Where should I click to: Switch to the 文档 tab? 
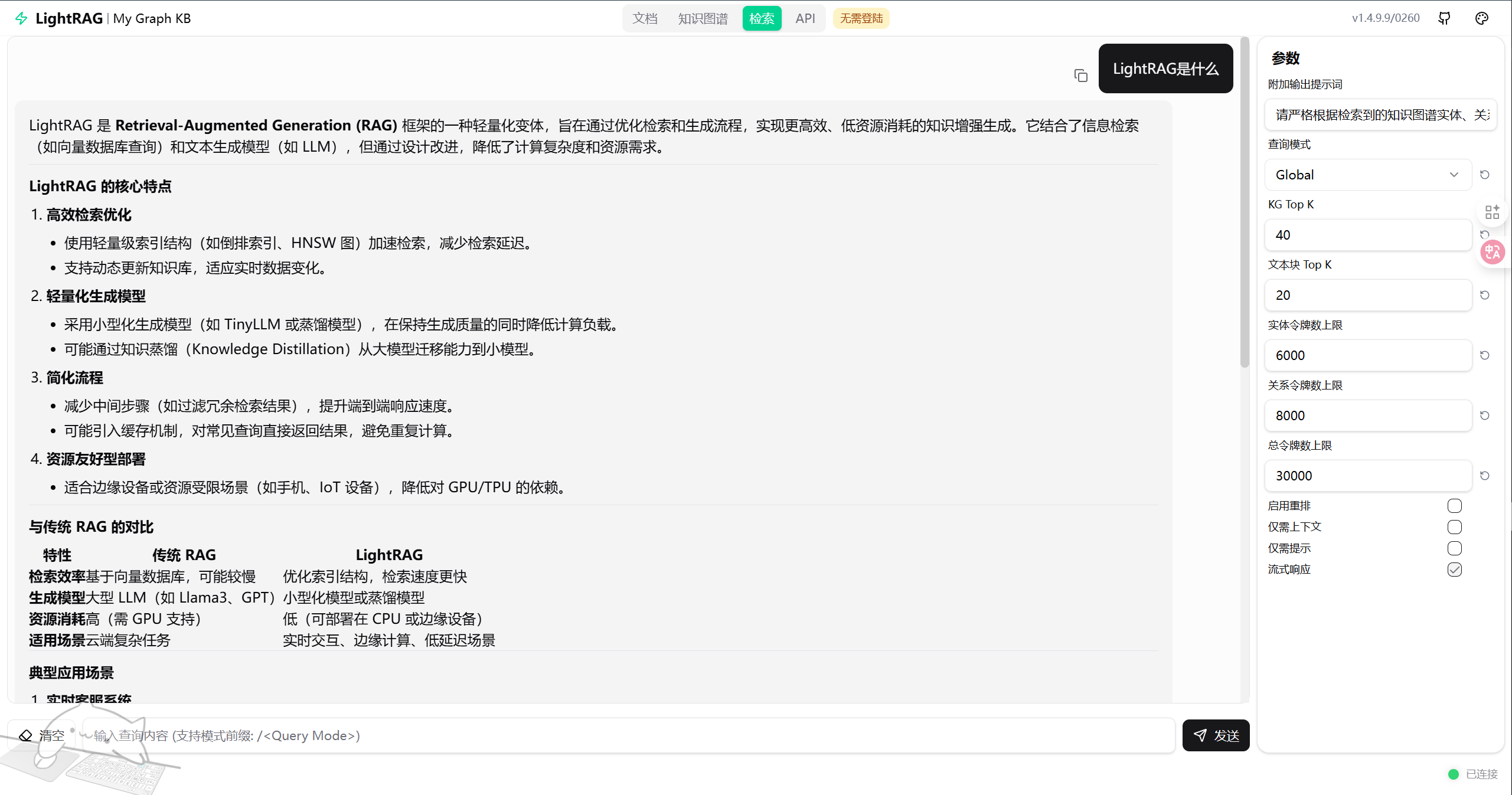(645, 18)
